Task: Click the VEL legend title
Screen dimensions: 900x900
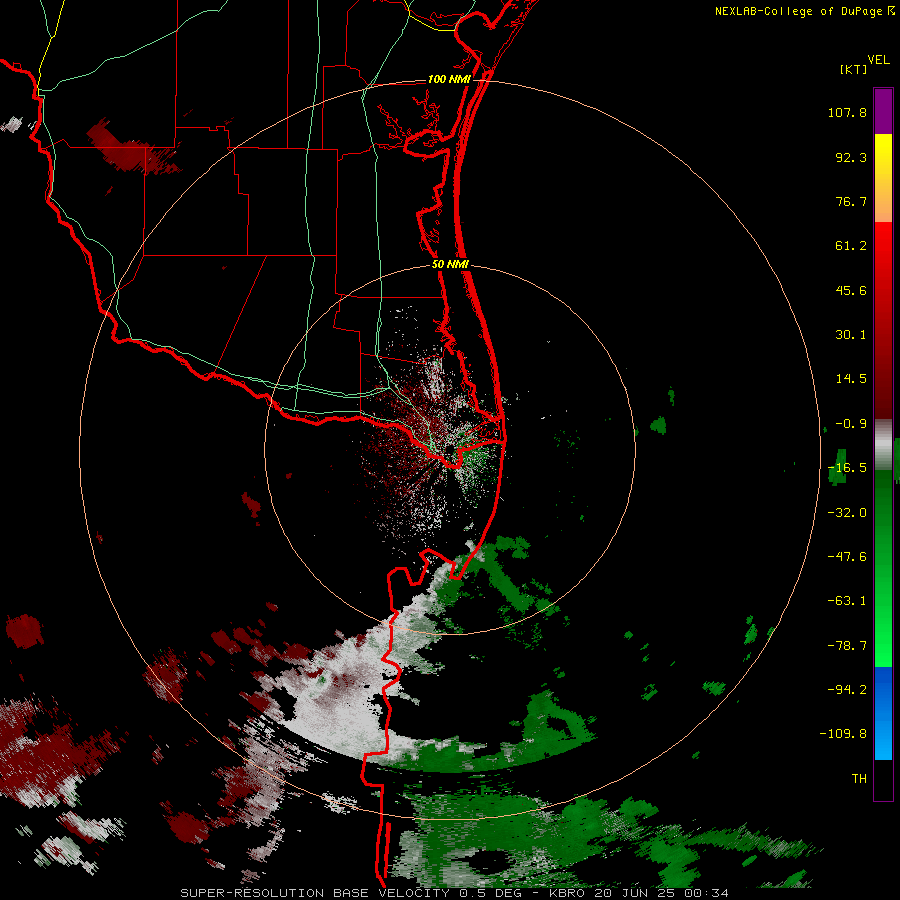Action: click(x=878, y=60)
